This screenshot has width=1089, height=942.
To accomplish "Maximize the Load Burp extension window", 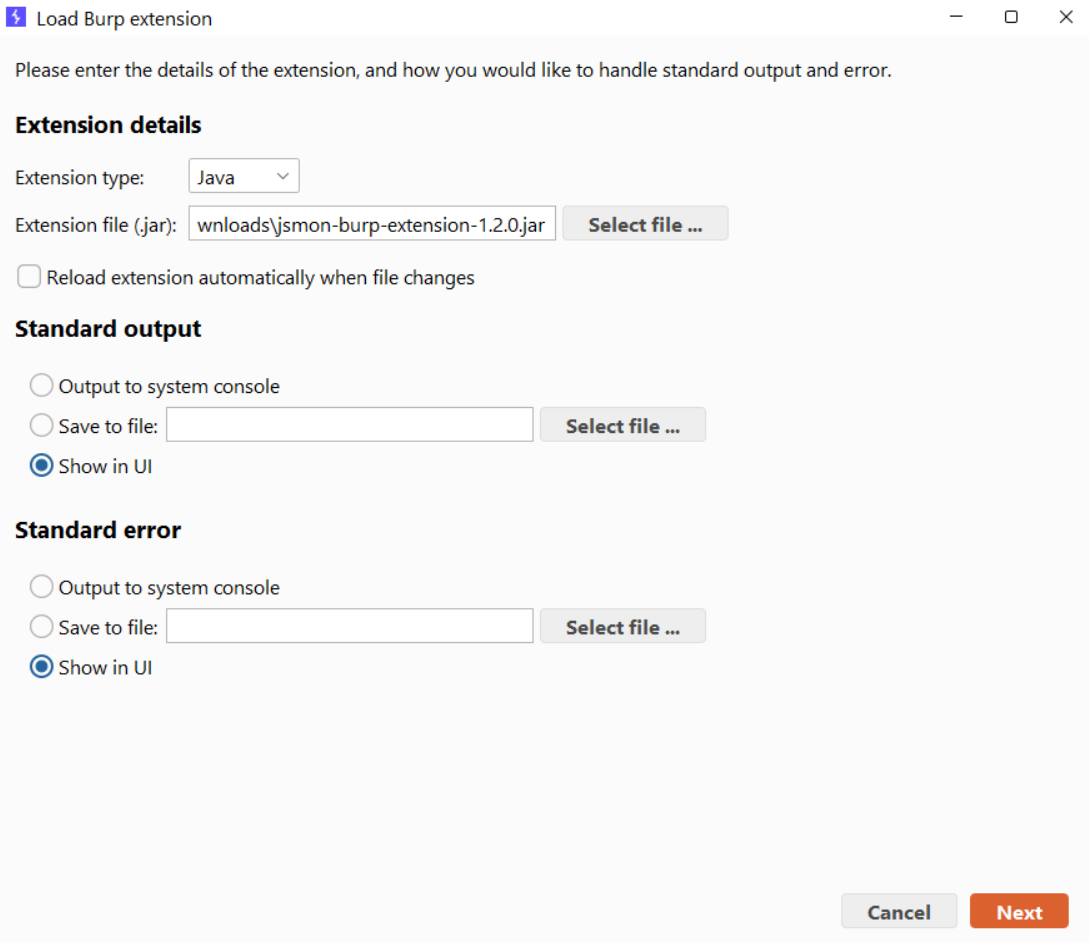I will [1011, 18].
